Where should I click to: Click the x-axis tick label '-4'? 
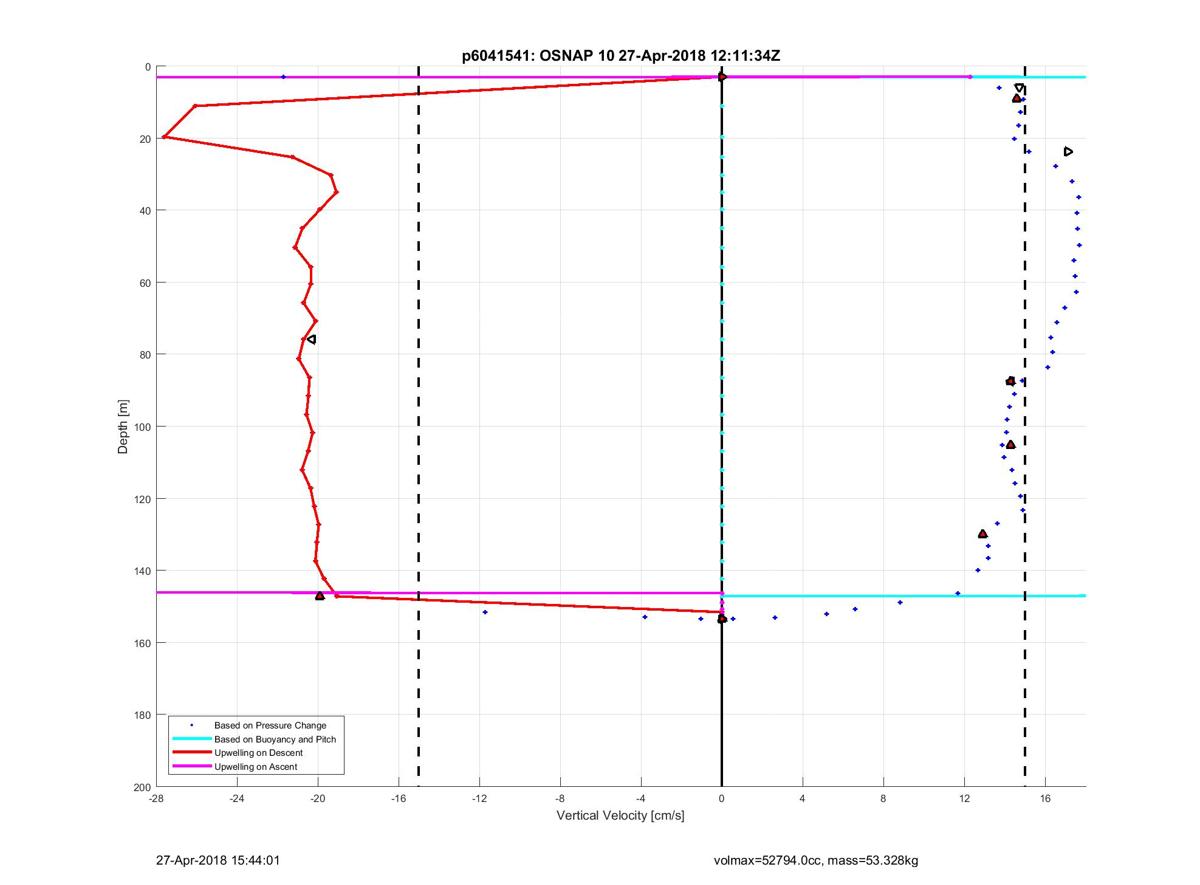tap(641, 799)
